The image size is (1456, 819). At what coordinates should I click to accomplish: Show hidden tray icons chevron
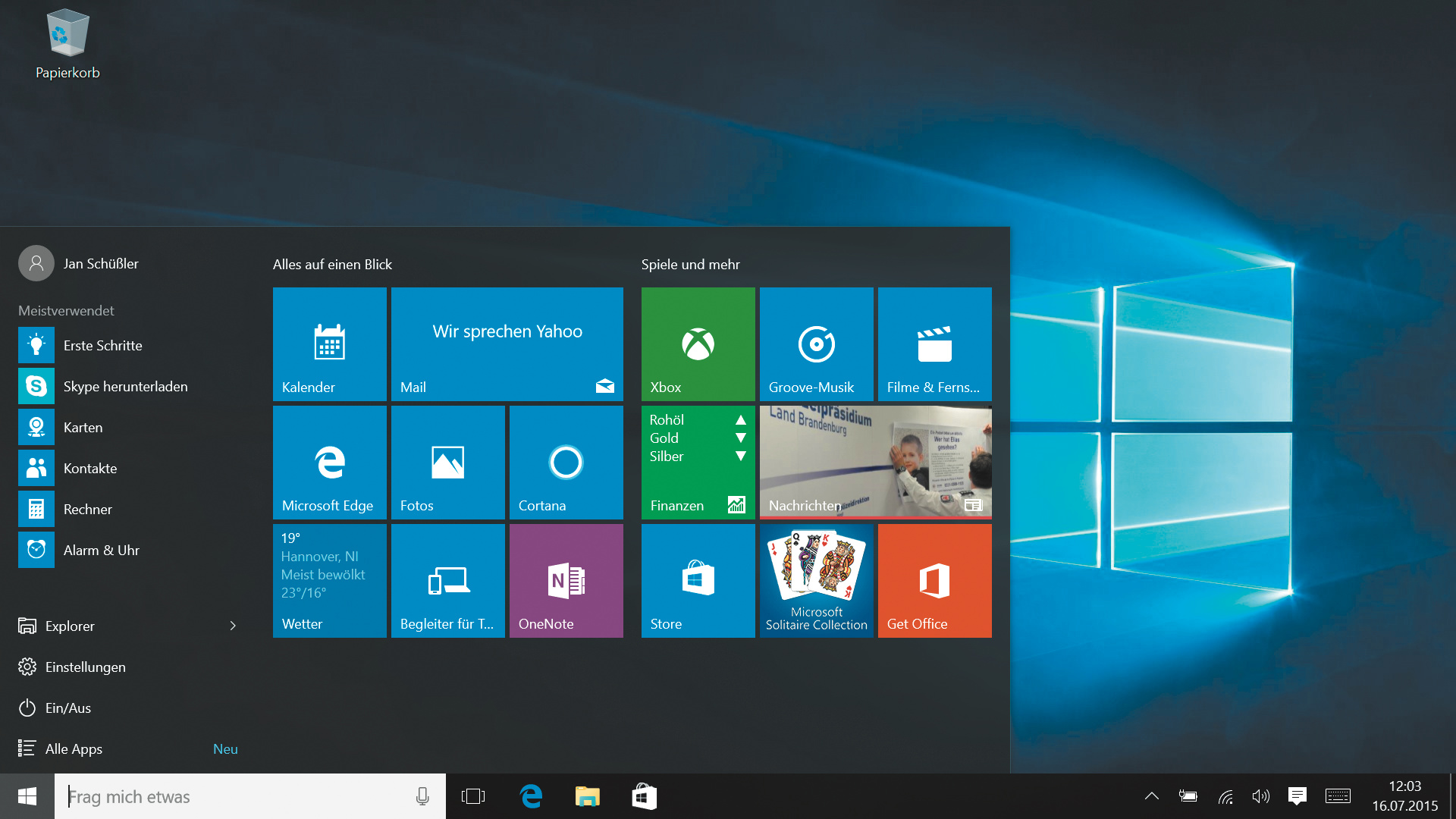pyautogui.click(x=1151, y=796)
